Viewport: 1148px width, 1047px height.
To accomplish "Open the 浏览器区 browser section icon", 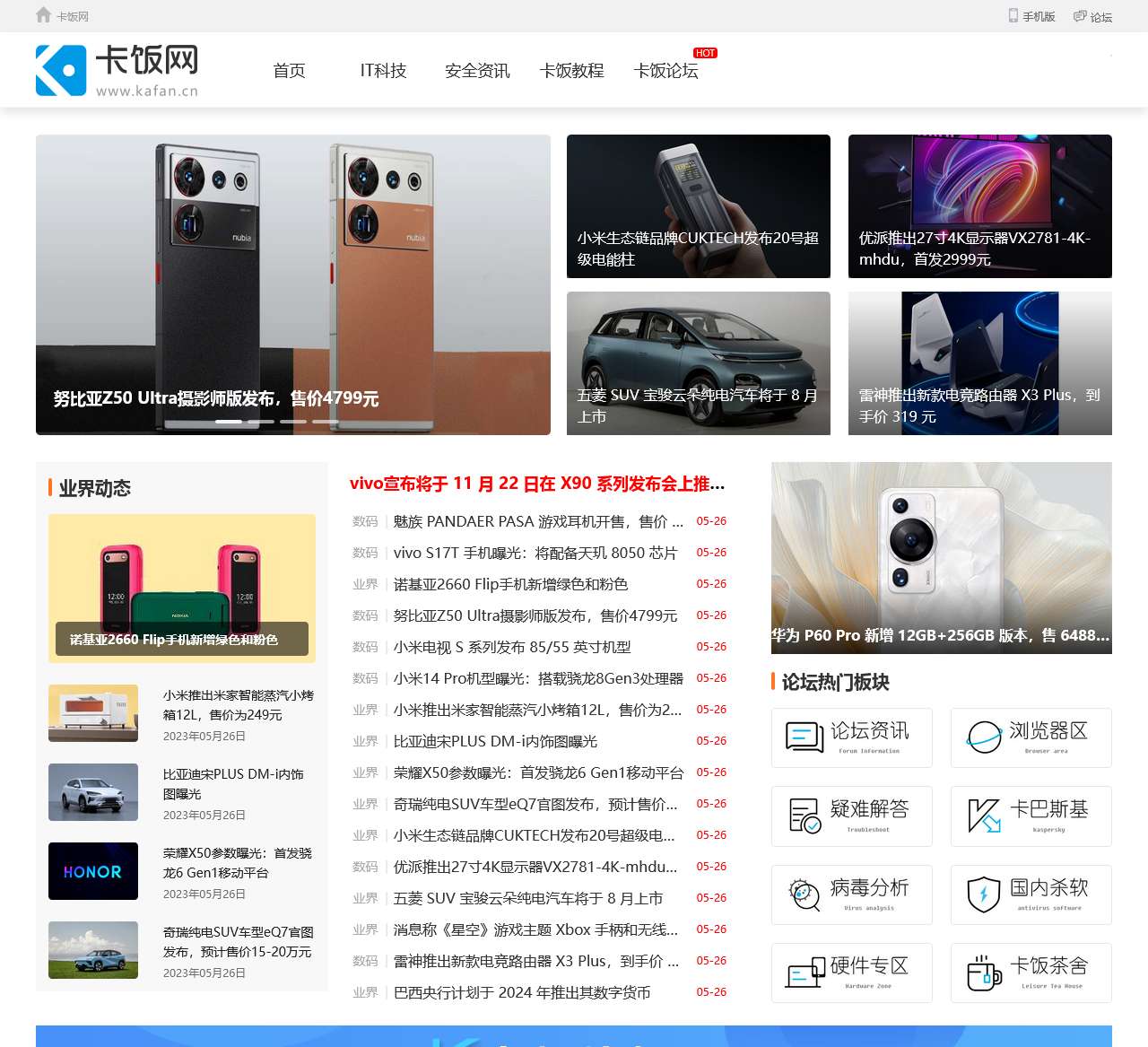I will coord(984,737).
